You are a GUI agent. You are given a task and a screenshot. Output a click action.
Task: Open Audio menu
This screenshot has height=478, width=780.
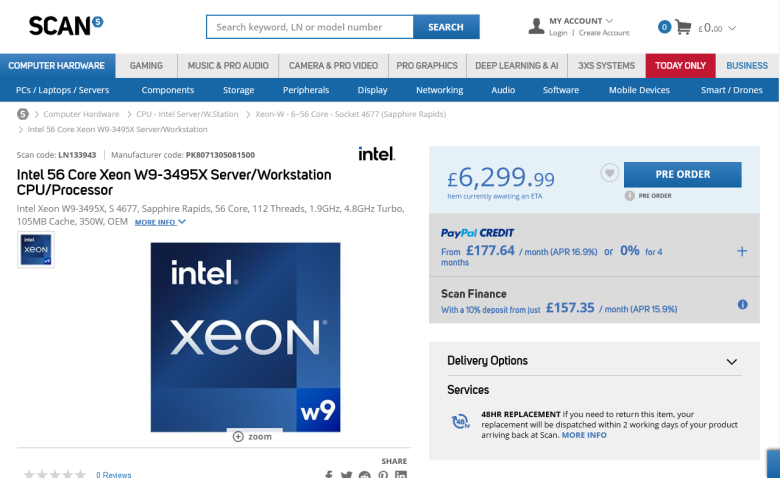pos(503,90)
